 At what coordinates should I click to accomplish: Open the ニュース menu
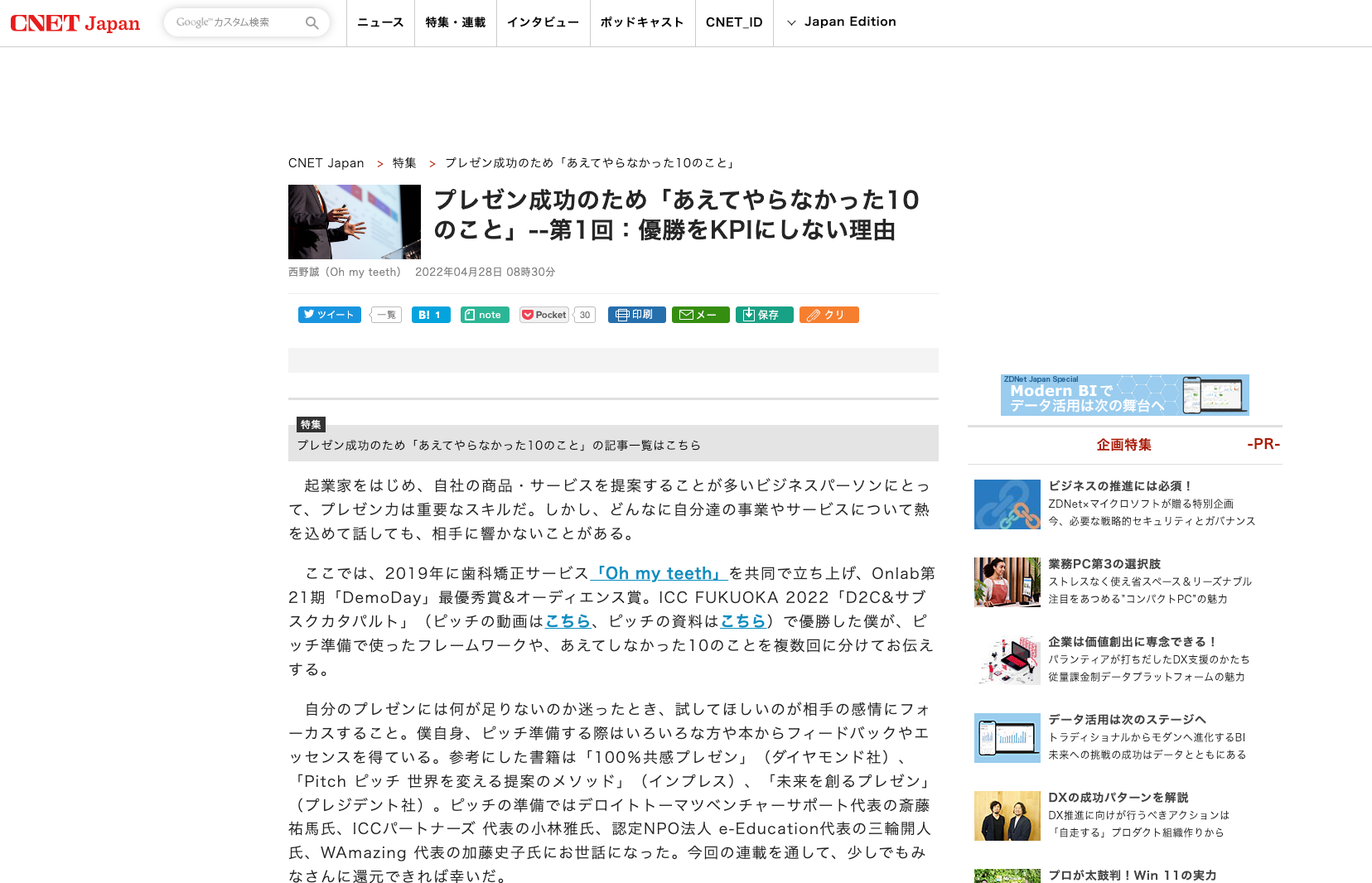click(379, 22)
